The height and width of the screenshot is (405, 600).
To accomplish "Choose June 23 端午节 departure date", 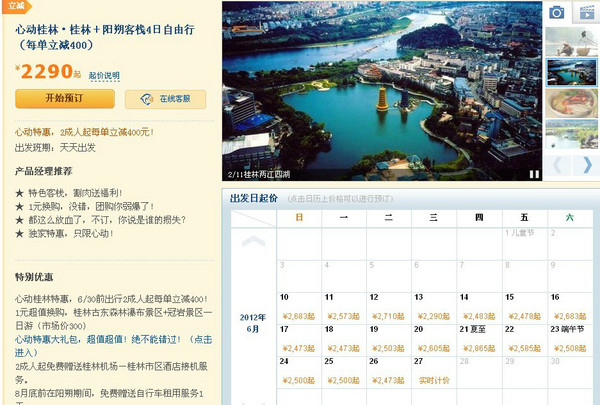I will 568,339.
